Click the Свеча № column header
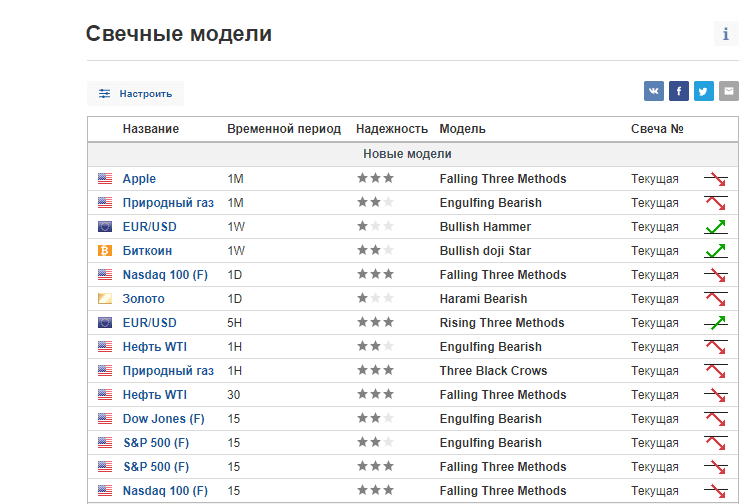The height and width of the screenshot is (504, 747). (x=657, y=129)
